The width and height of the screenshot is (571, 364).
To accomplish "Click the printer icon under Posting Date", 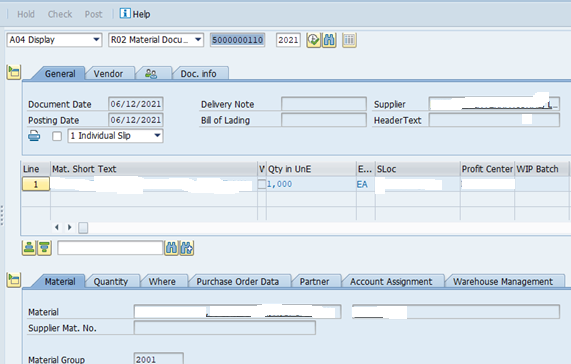I will coord(34,136).
